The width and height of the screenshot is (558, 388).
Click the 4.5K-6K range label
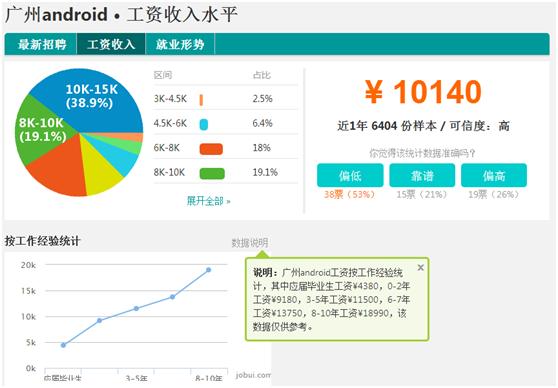point(170,123)
